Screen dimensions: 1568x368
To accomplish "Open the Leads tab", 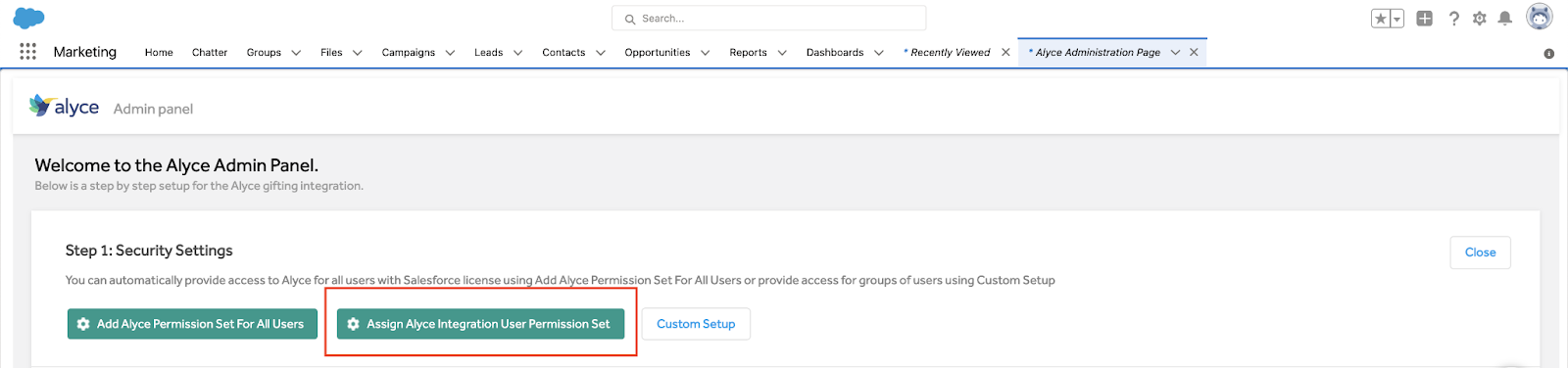I will 488,53.
